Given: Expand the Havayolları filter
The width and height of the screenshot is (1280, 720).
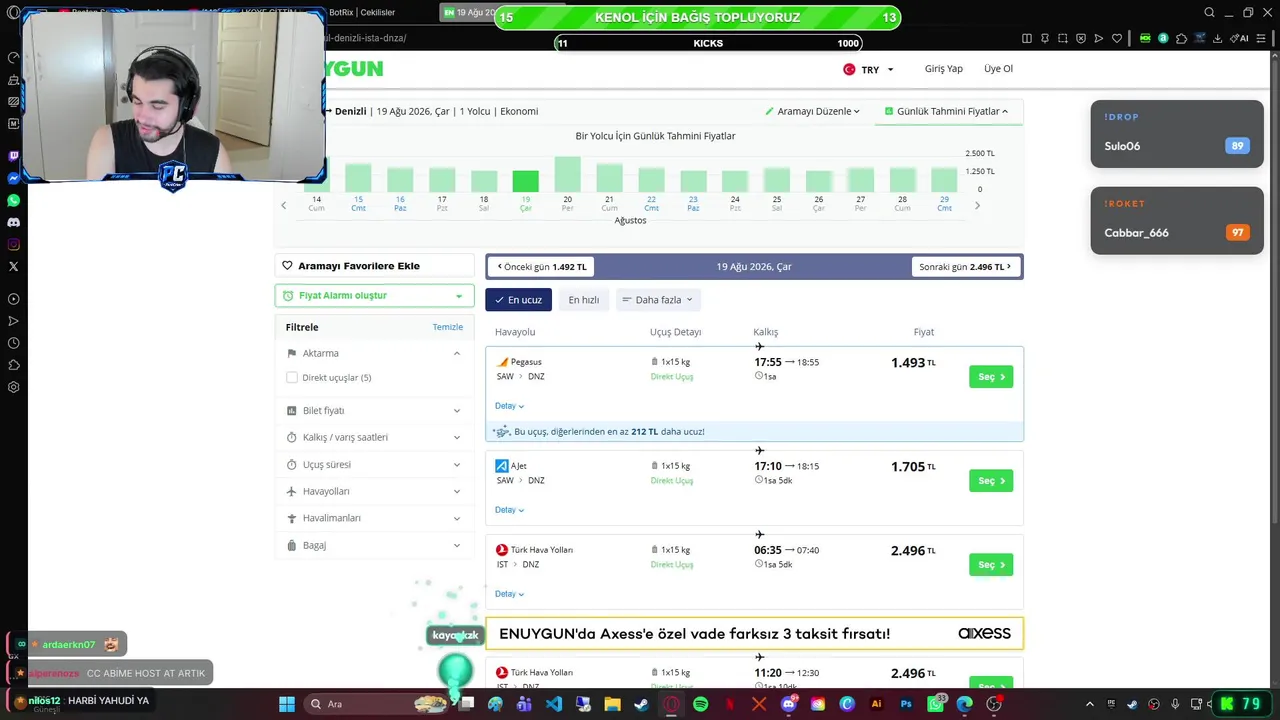Looking at the screenshot, I should click(x=374, y=491).
